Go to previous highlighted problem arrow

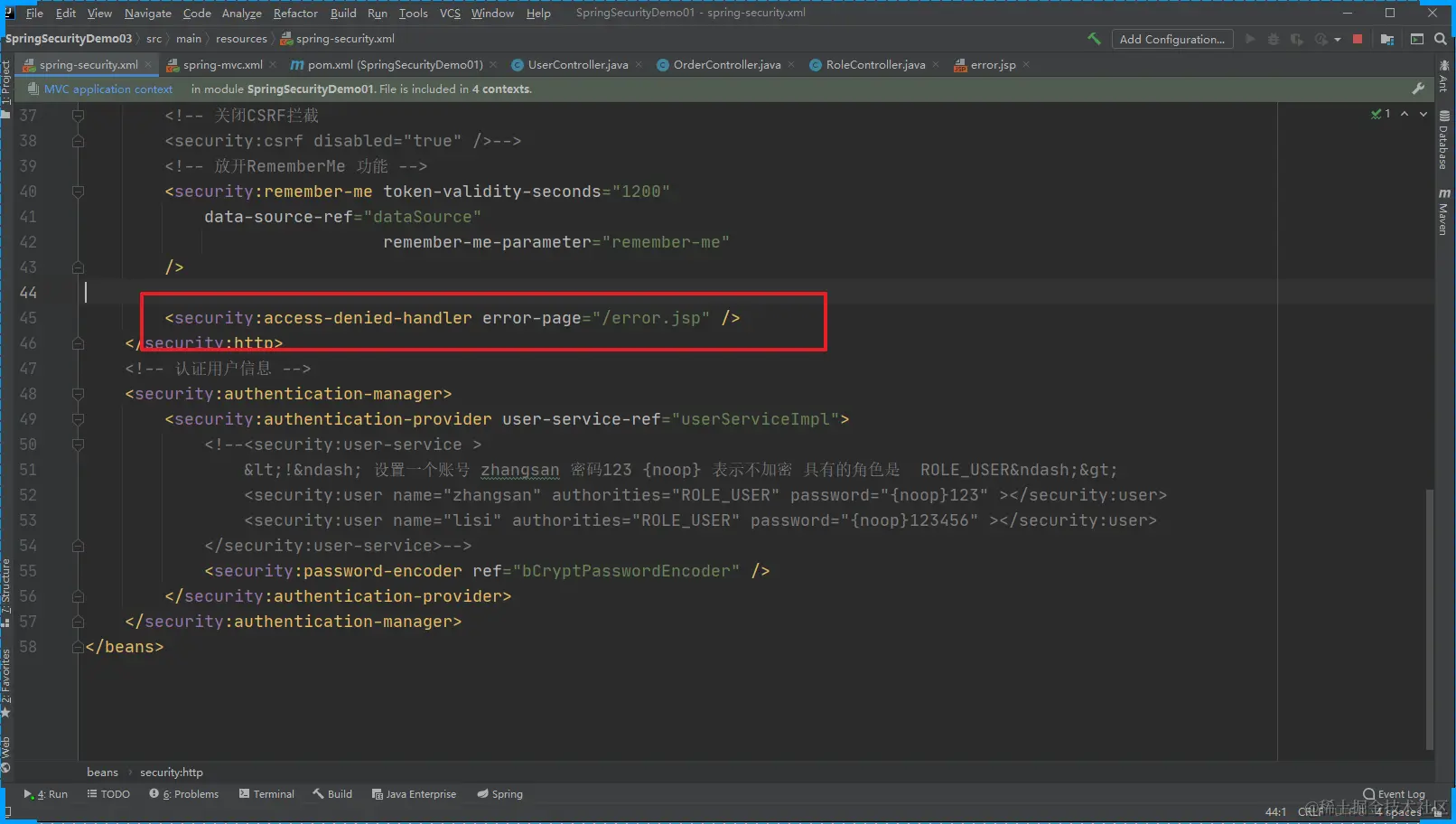point(1405,114)
